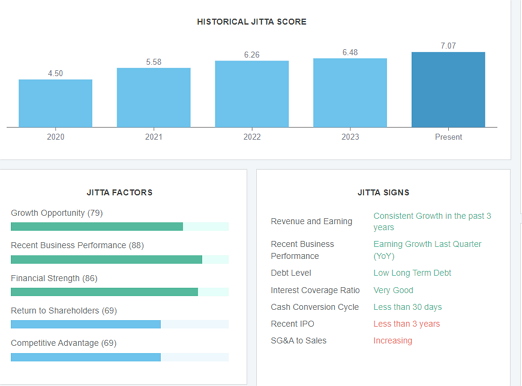
Task: Click the 'JITTA FACTORS' heading
Action: (x=119, y=192)
